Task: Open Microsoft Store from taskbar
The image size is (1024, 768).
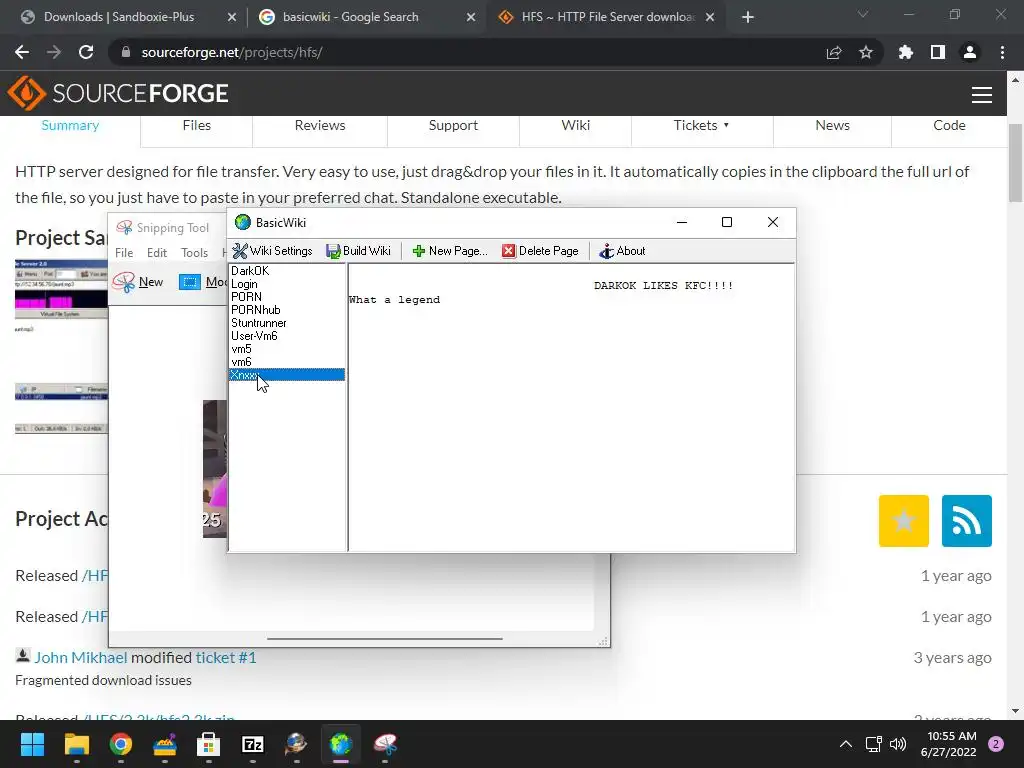Action: 208,744
